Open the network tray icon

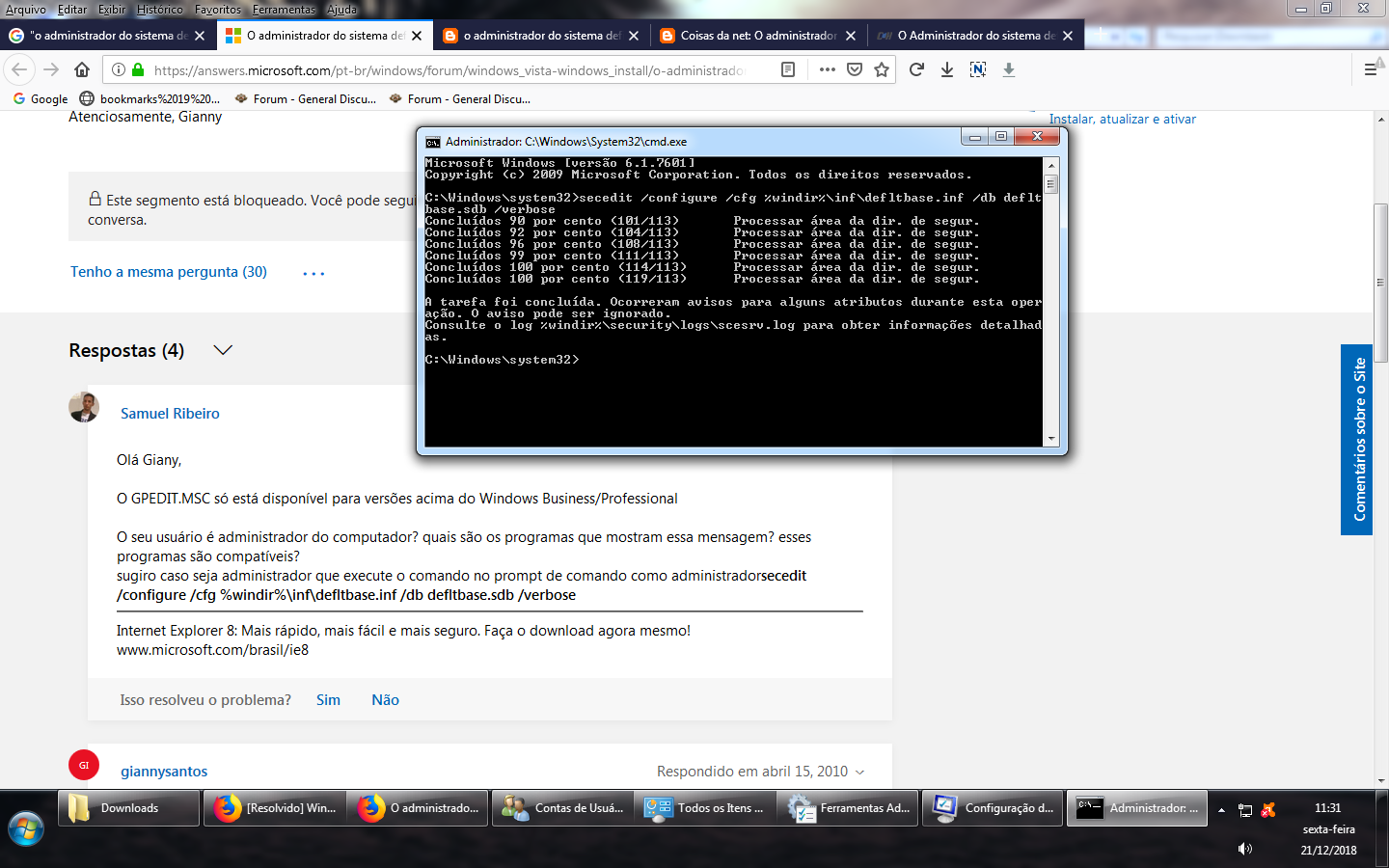pos(1245,810)
